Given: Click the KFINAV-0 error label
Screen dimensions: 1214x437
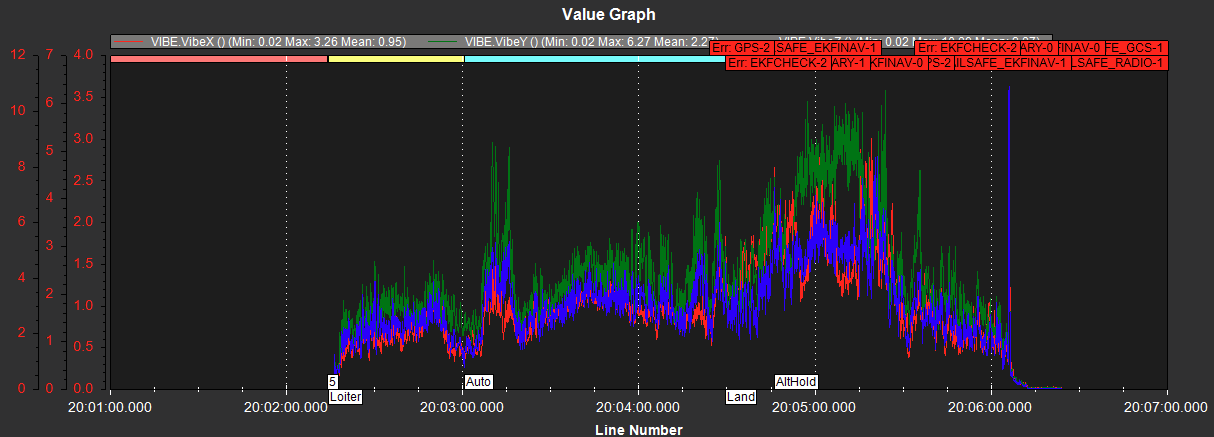Looking at the screenshot, I should [899, 63].
